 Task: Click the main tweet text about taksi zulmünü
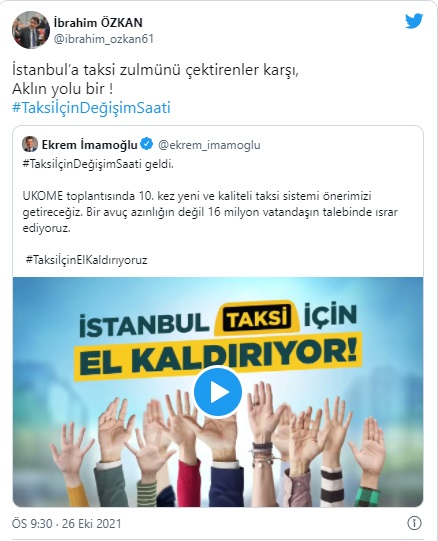click(x=155, y=79)
